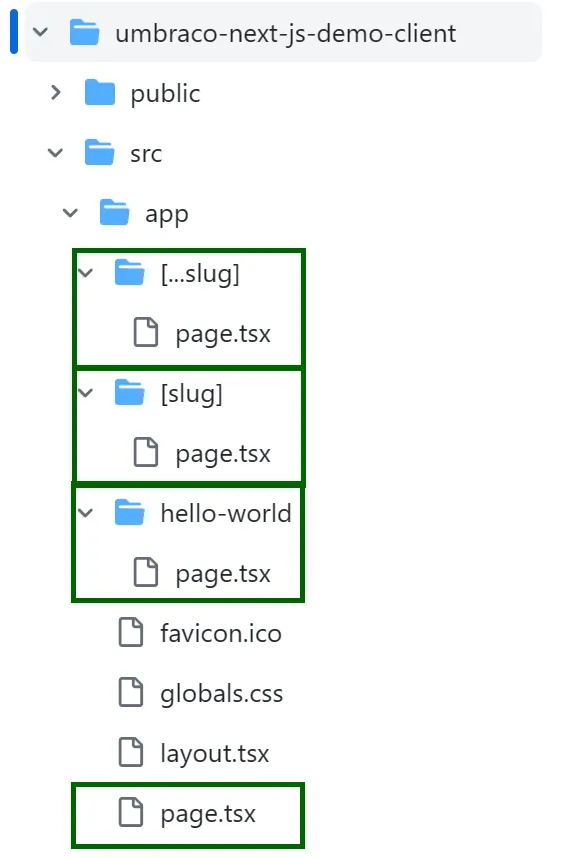This screenshot has width=572, height=858.
Task: Click file icon of page.tsx under [...slug]
Action: (146, 332)
